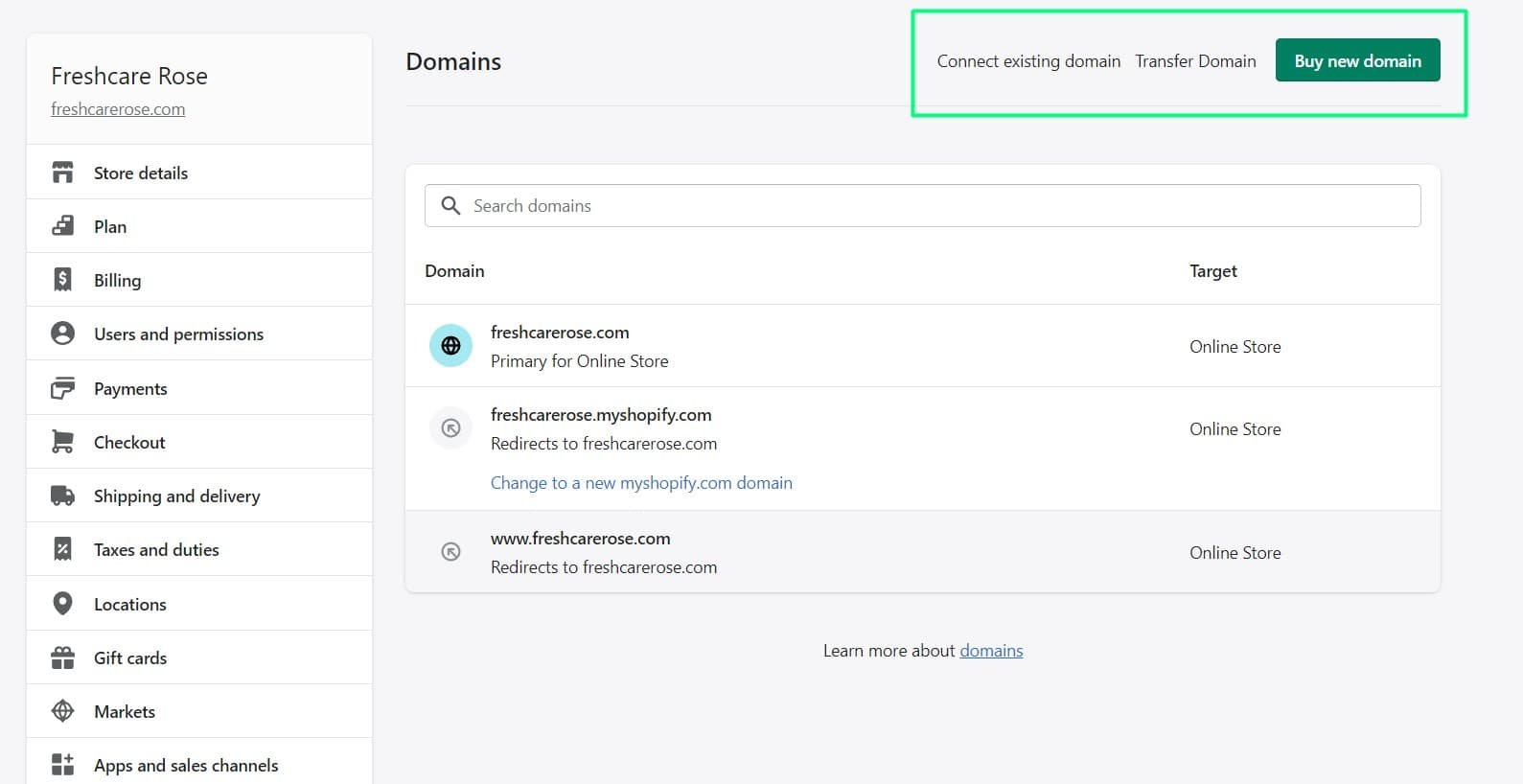Click the Store details storefront icon

[x=62, y=173]
